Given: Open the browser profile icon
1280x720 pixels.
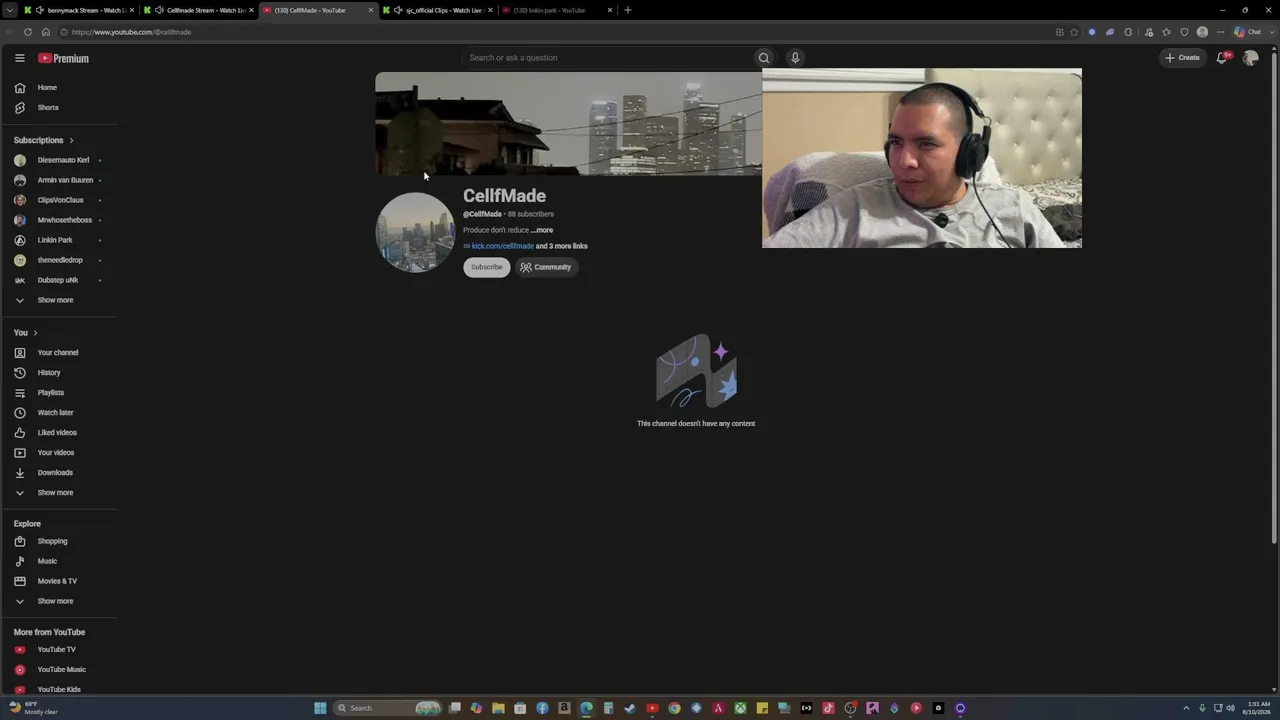Looking at the screenshot, I should pyautogui.click(x=1202, y=32).
